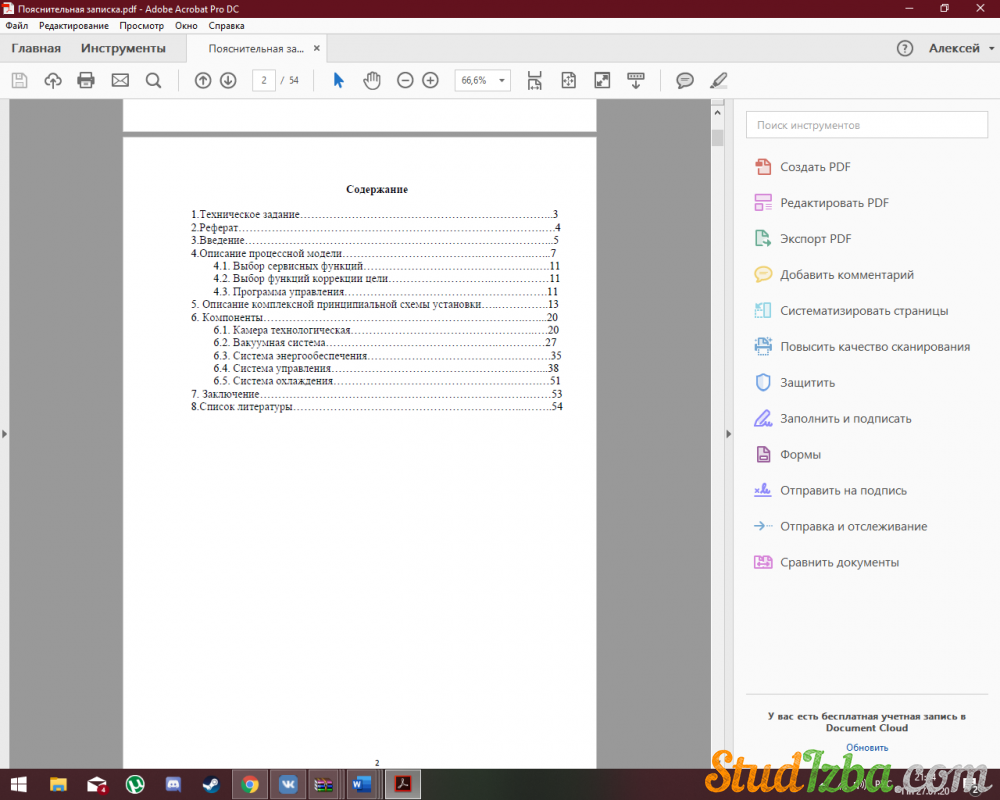
Task: Go to next page arrow
Action: point(228,80)
